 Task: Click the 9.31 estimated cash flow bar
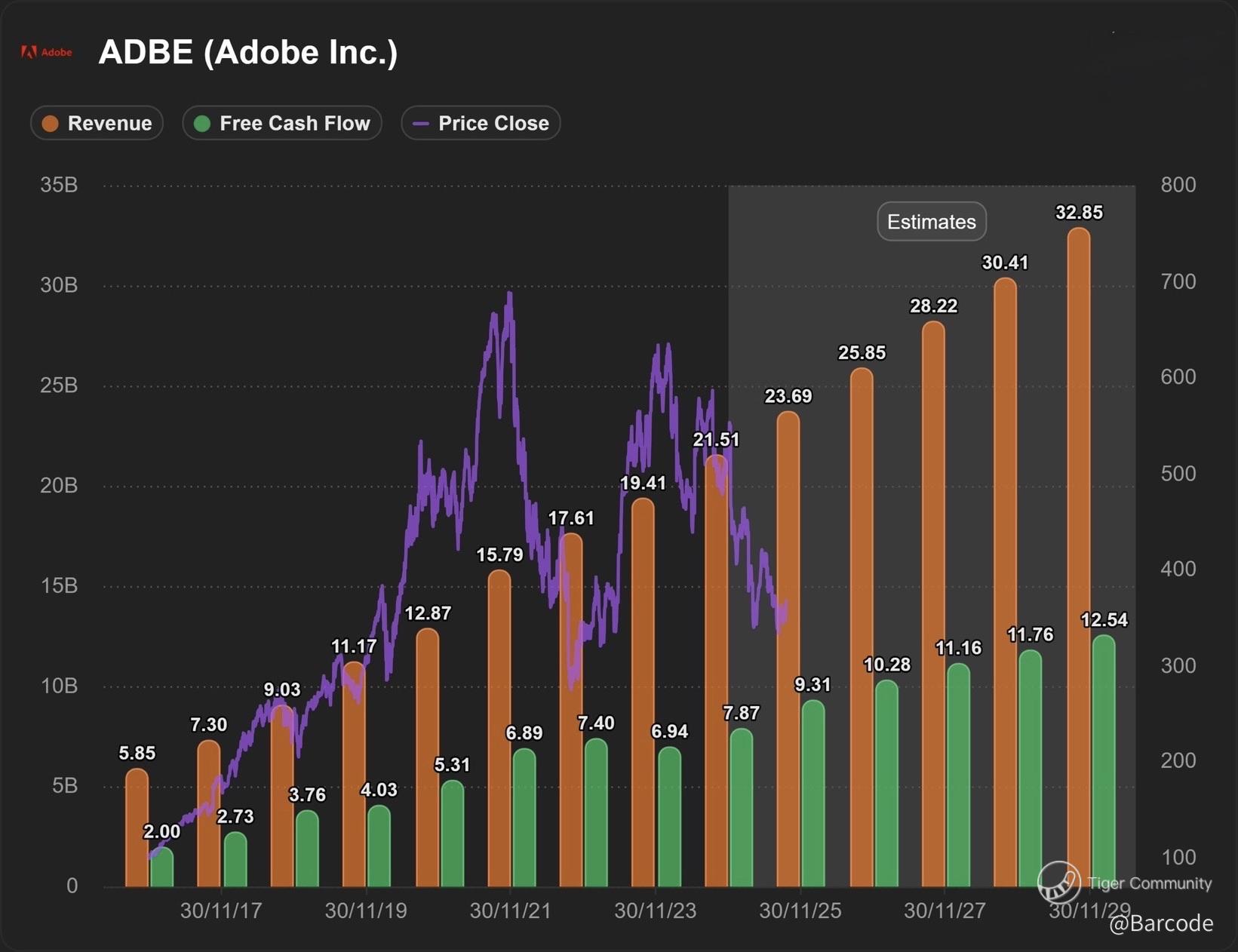pos(813,792)
